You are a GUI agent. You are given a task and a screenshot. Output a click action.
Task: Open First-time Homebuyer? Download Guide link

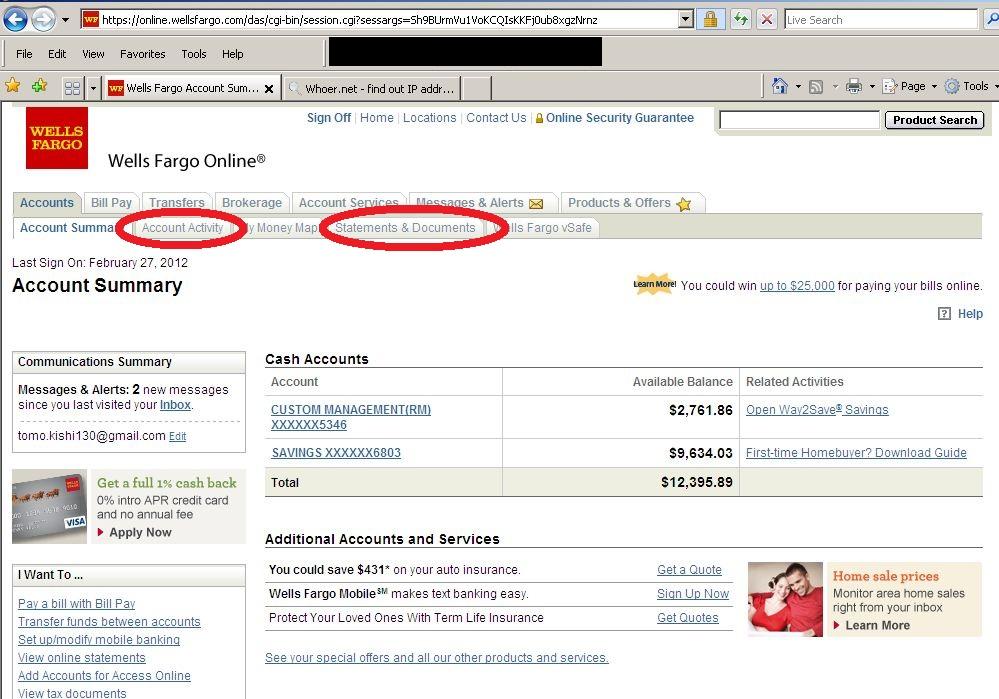coord(856,452)
